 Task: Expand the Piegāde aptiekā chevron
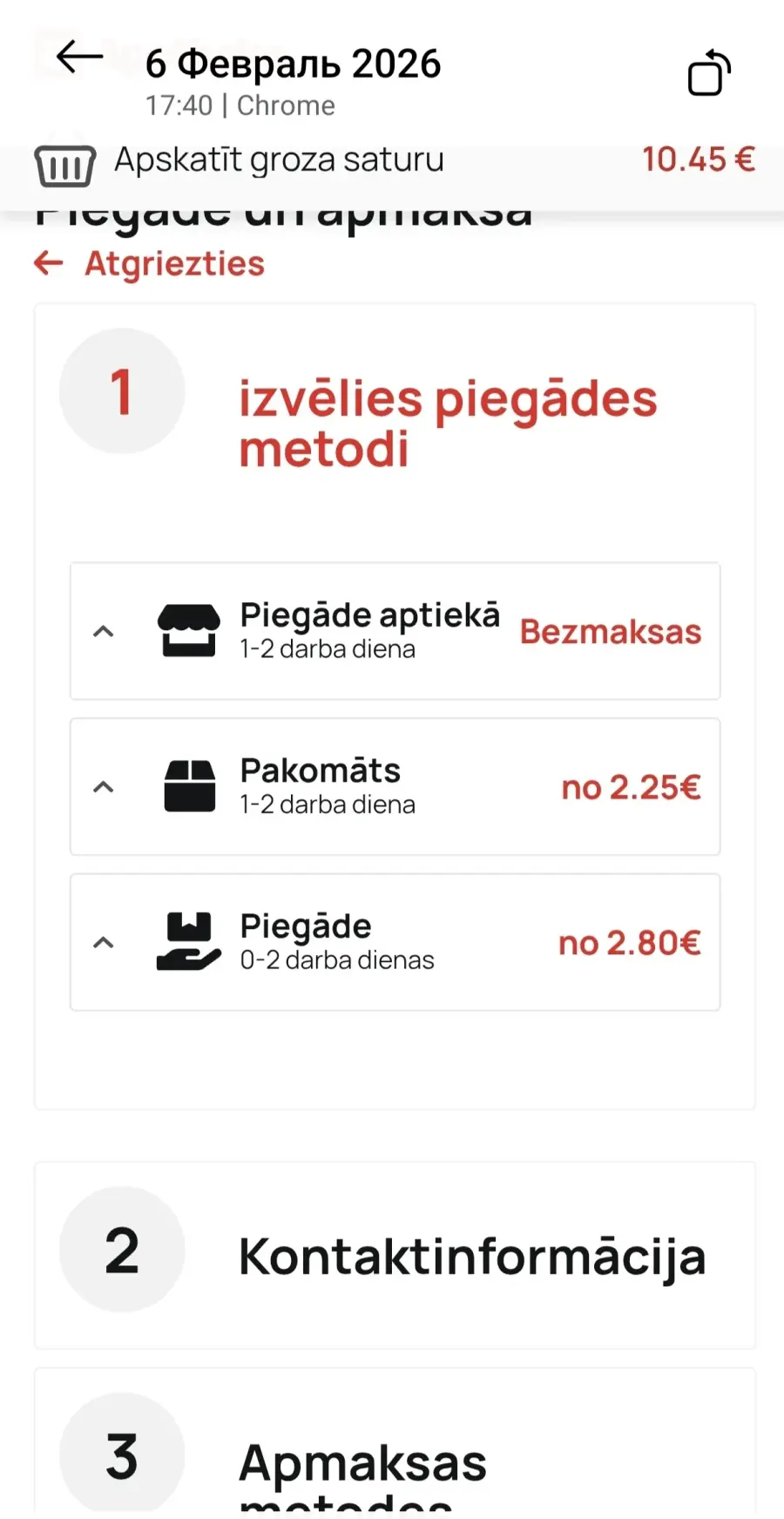click(104, 631)
